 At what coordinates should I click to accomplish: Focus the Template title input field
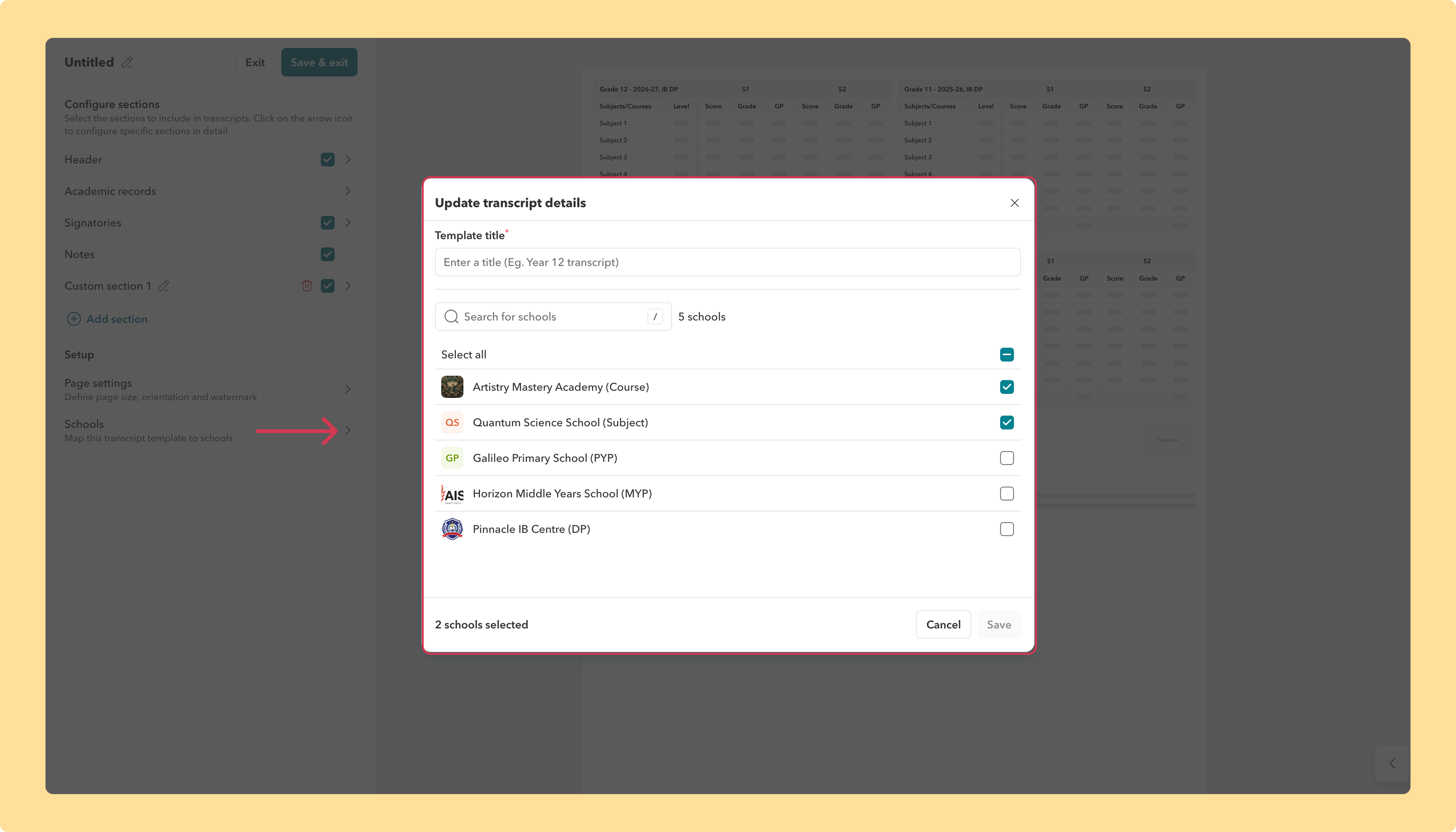click(x=728, y=262)
